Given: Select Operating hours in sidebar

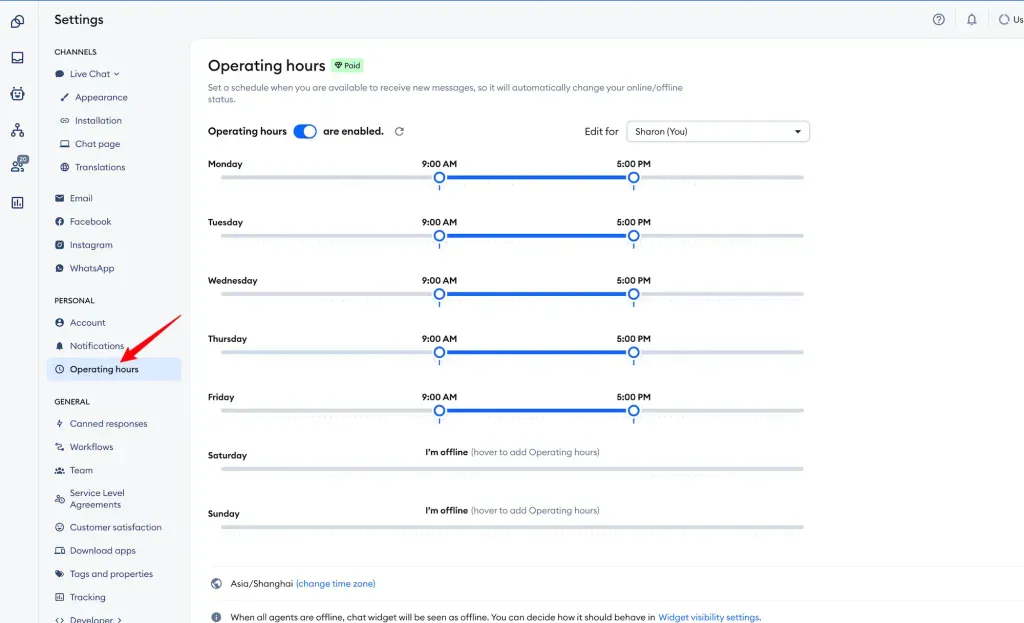Looking at the screenshot, I should tap(114, 369).
